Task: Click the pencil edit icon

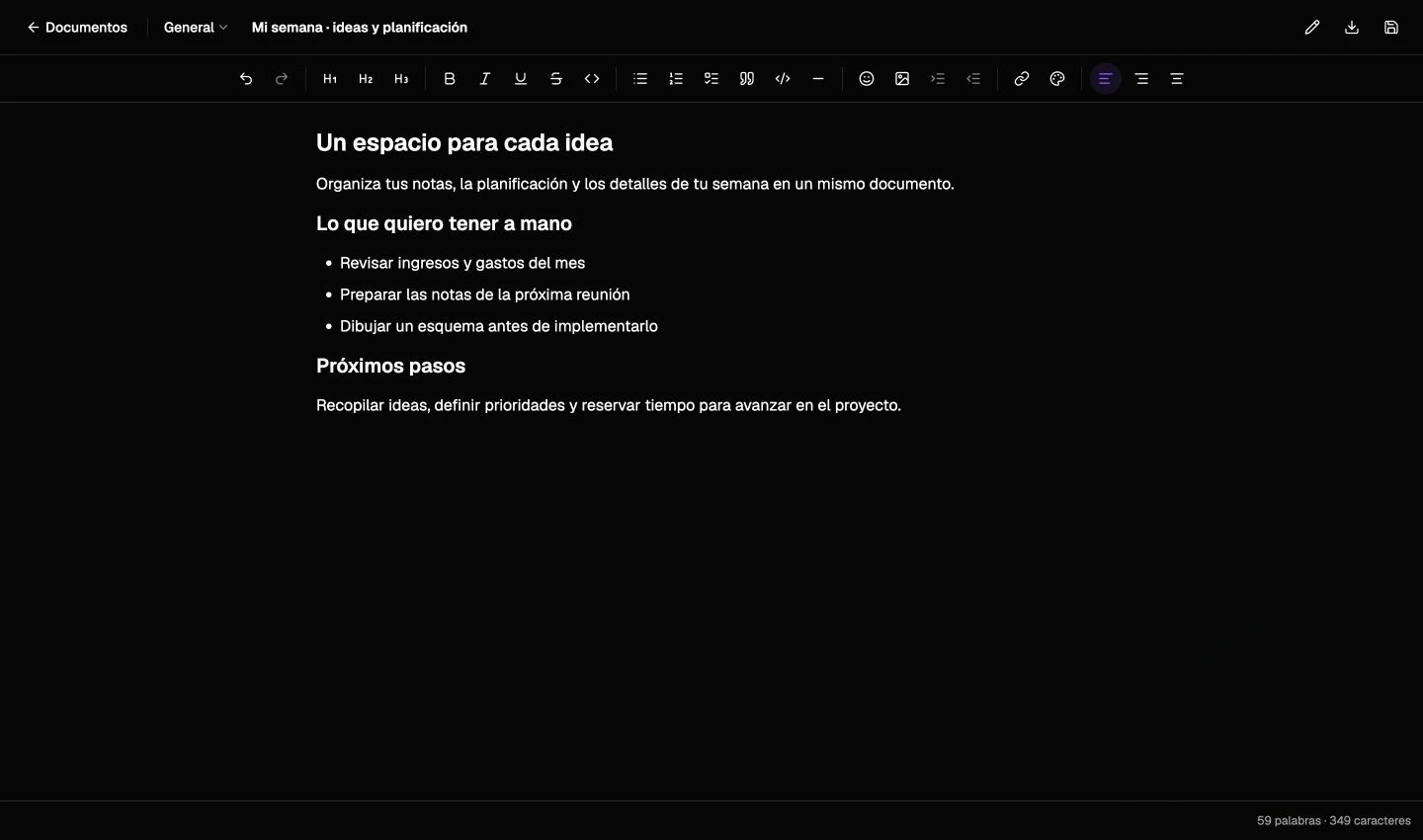Action: click(x=1312, y=28)
